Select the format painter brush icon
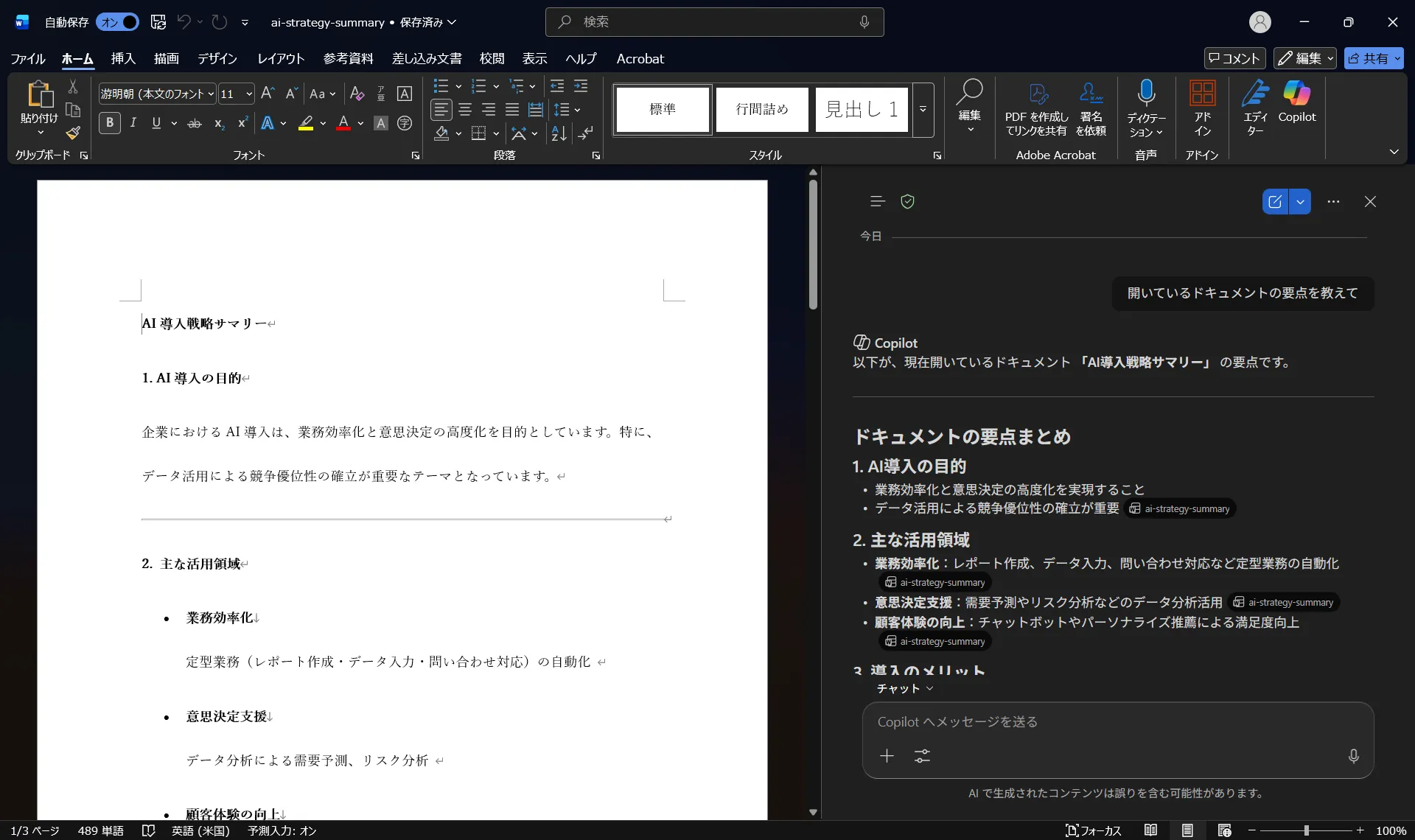 (x=72, y=133)
